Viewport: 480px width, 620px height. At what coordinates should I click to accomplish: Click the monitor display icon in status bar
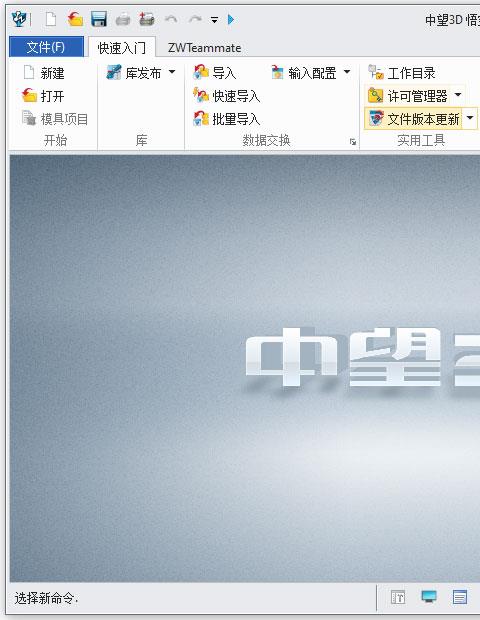pyautogui.click(x=429, y=597)
